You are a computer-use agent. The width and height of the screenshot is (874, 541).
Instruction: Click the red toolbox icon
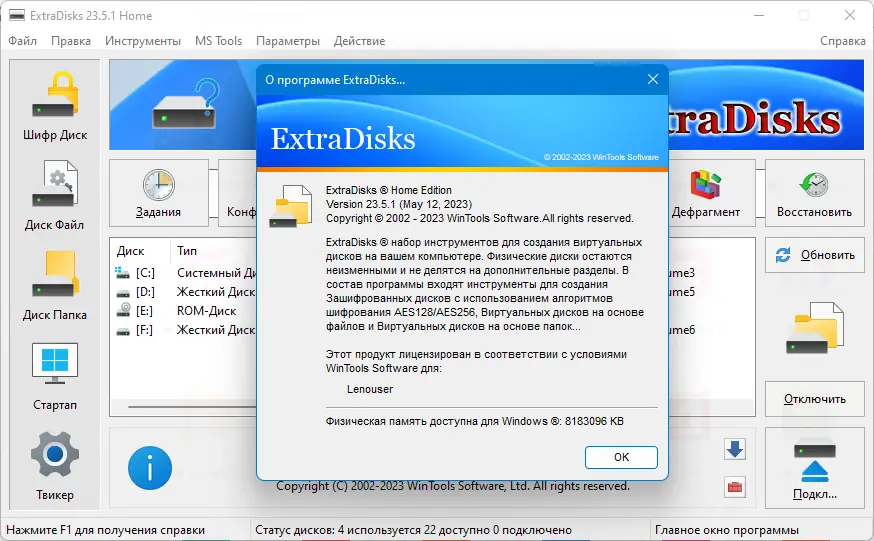click(x=735, y=487)
